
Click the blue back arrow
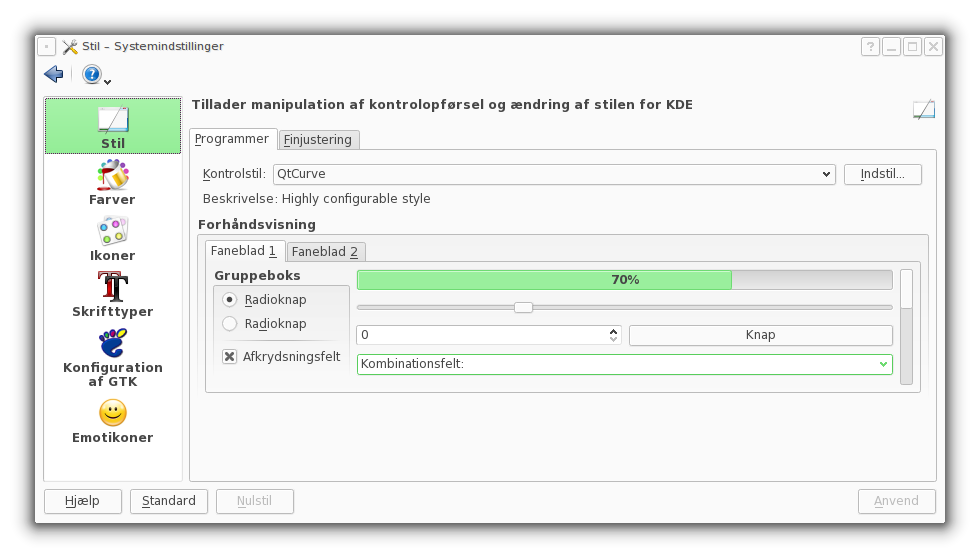point(54,74)
